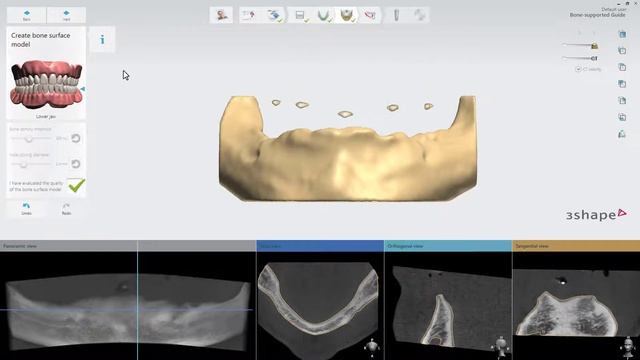
Task: Open the green arch panoramic curve step
Action: point(324,15)
